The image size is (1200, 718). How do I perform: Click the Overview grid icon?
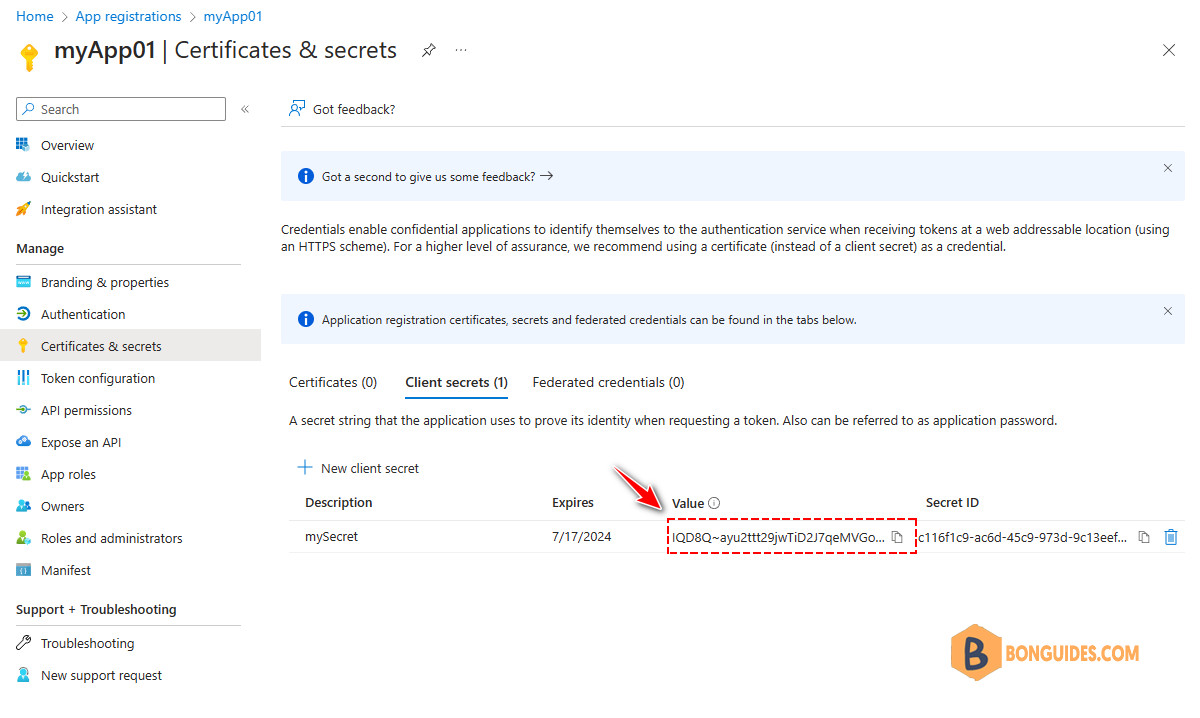[x=23, y=145]
